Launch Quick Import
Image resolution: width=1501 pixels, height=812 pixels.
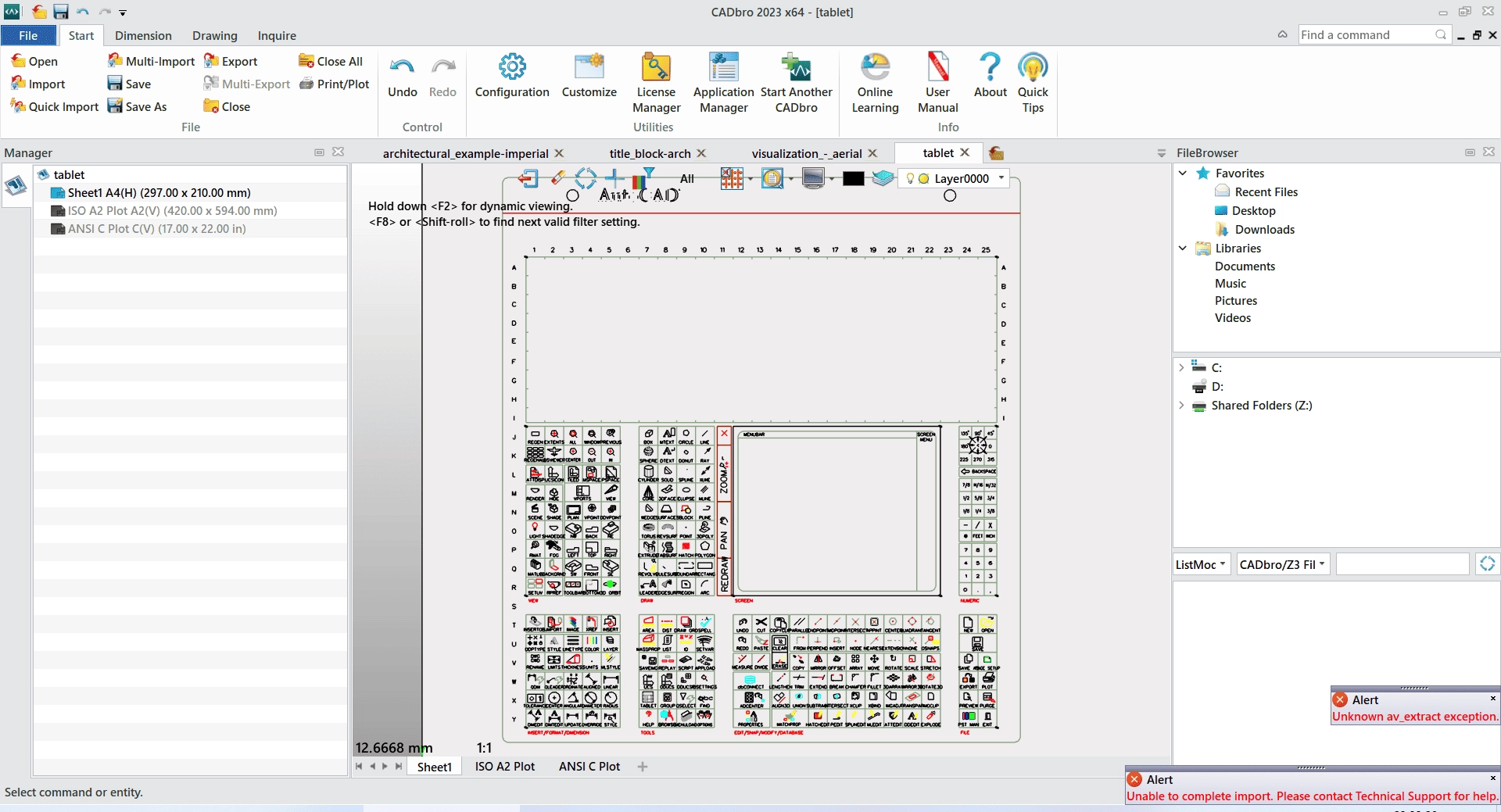coord(55,106)
